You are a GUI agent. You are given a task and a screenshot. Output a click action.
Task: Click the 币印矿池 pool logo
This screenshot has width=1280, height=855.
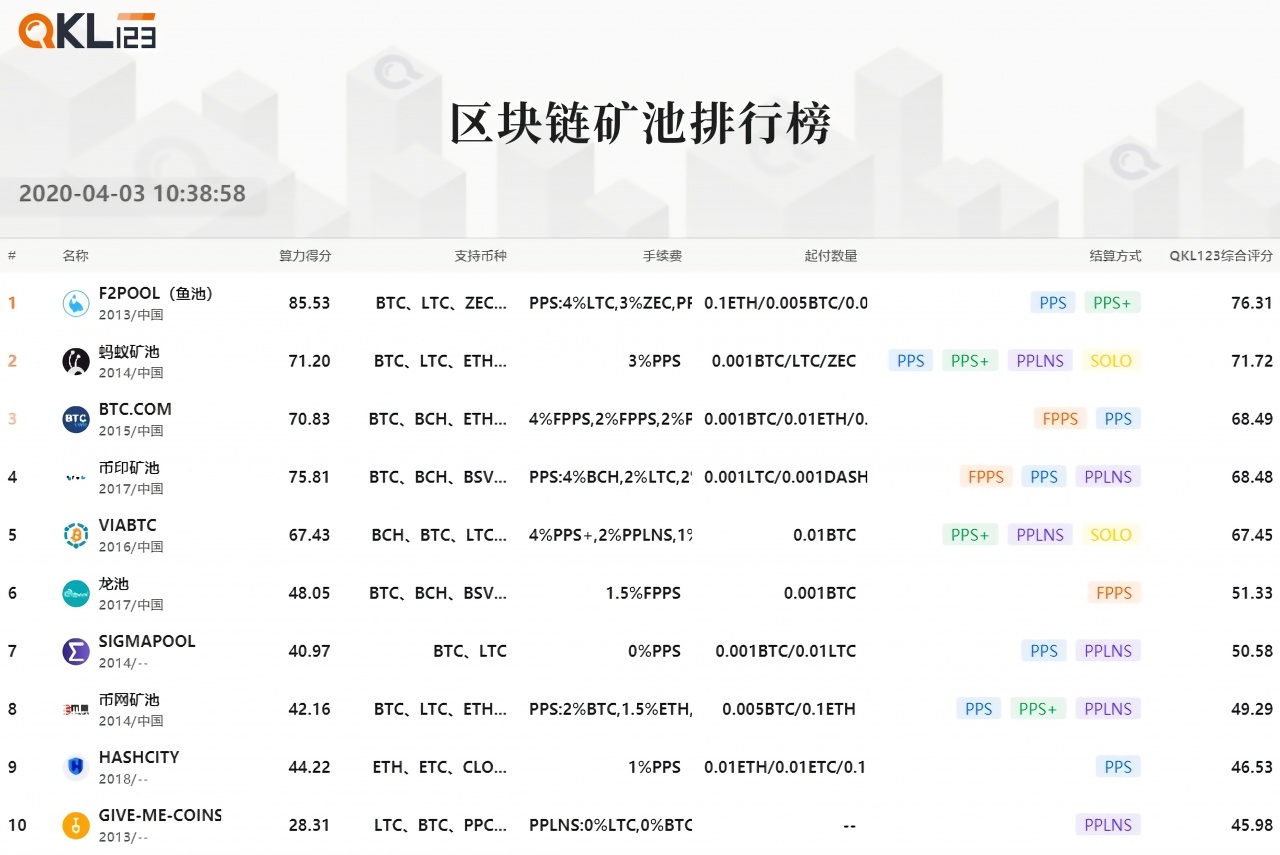pyautogui.click(x=76, y=477)
